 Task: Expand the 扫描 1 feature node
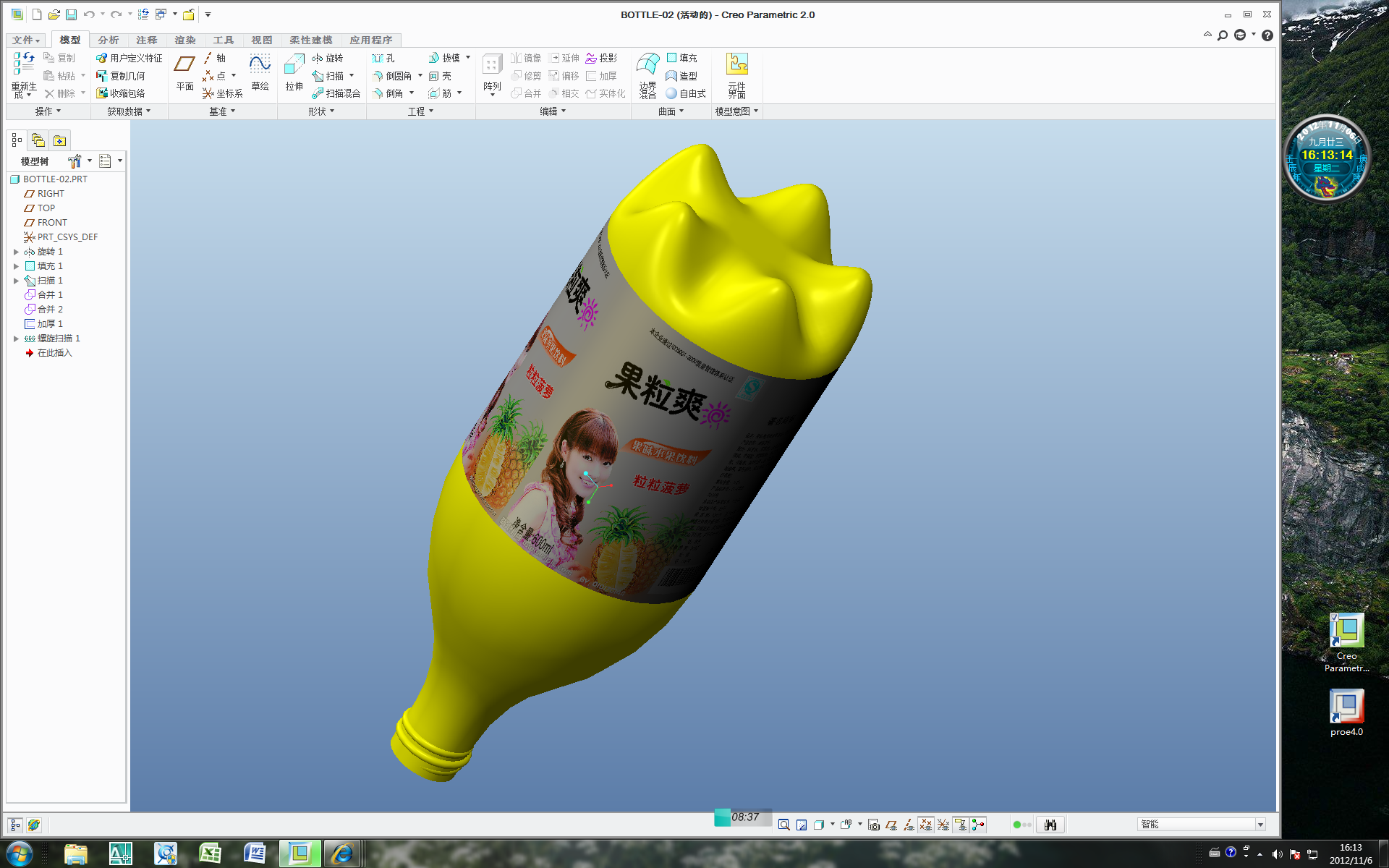click(16, 281)
